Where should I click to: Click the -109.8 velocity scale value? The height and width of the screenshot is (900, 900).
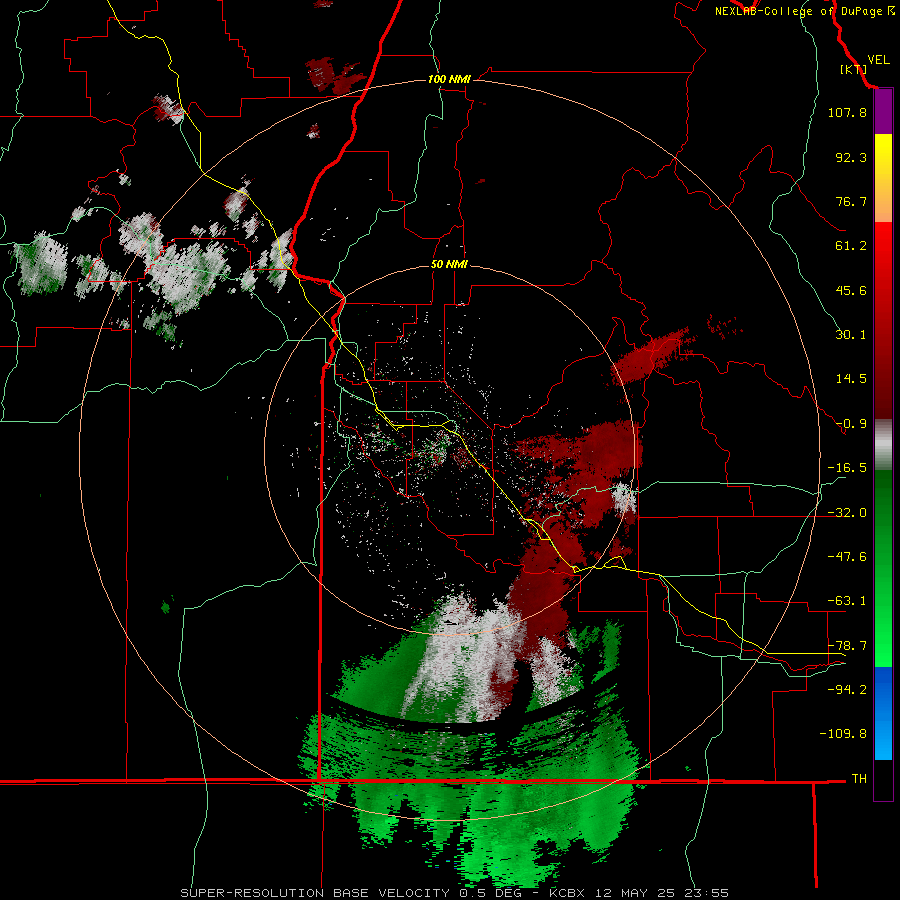pos(843,734)
